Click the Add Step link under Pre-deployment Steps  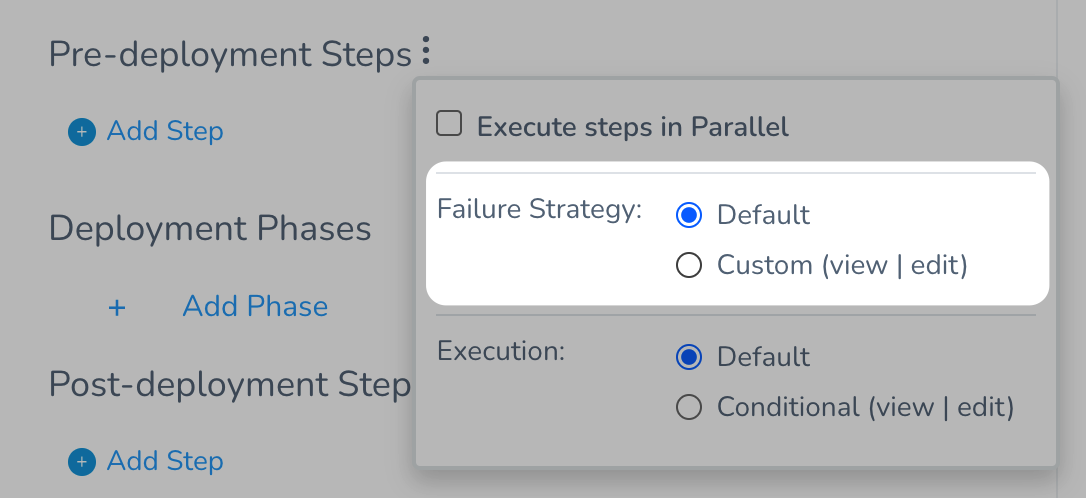point(165,131)
